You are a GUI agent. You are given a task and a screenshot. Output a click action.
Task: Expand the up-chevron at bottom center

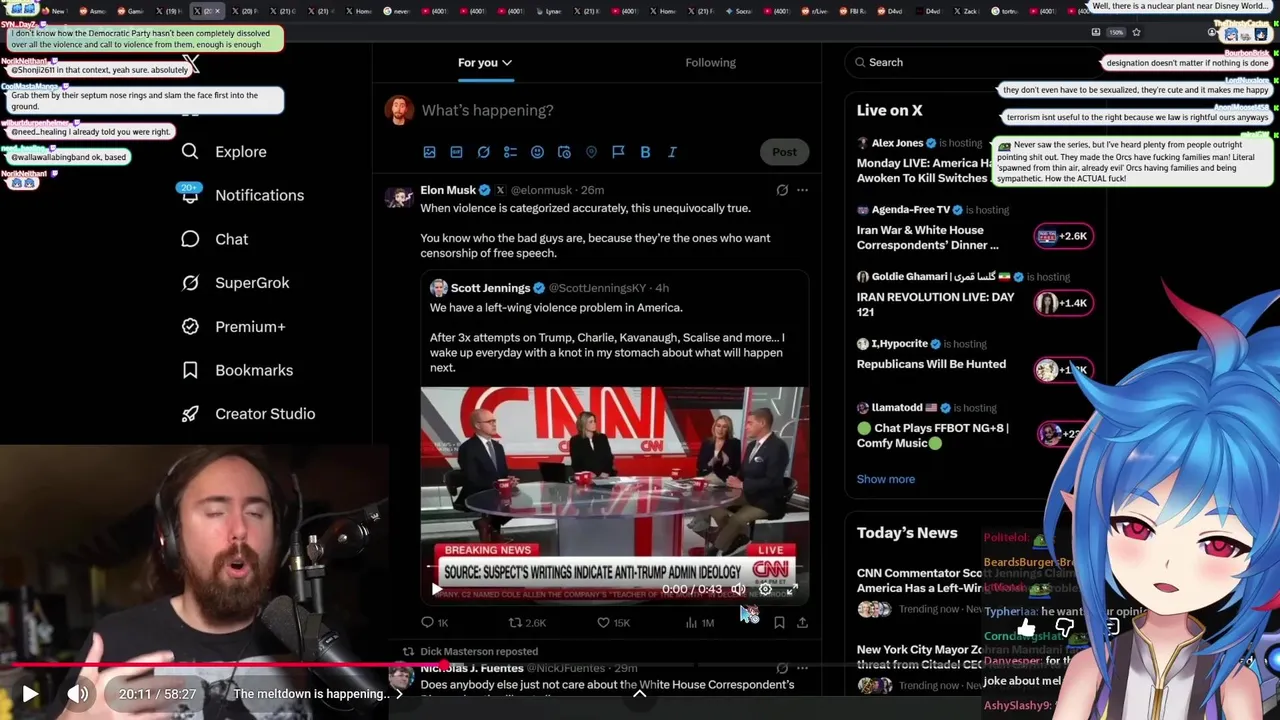pos(640,693)
